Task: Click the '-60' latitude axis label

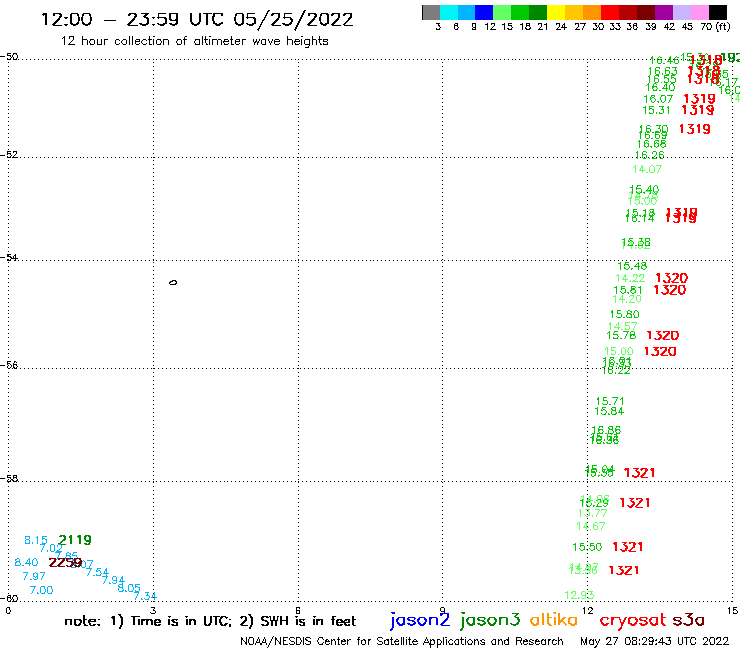Action: (9, 598)
